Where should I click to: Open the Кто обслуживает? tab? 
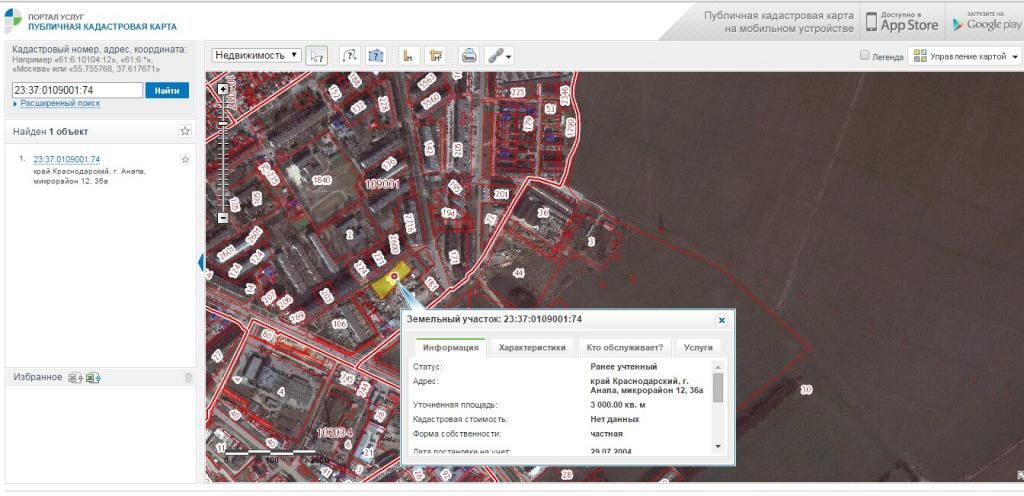pos(625,347)
